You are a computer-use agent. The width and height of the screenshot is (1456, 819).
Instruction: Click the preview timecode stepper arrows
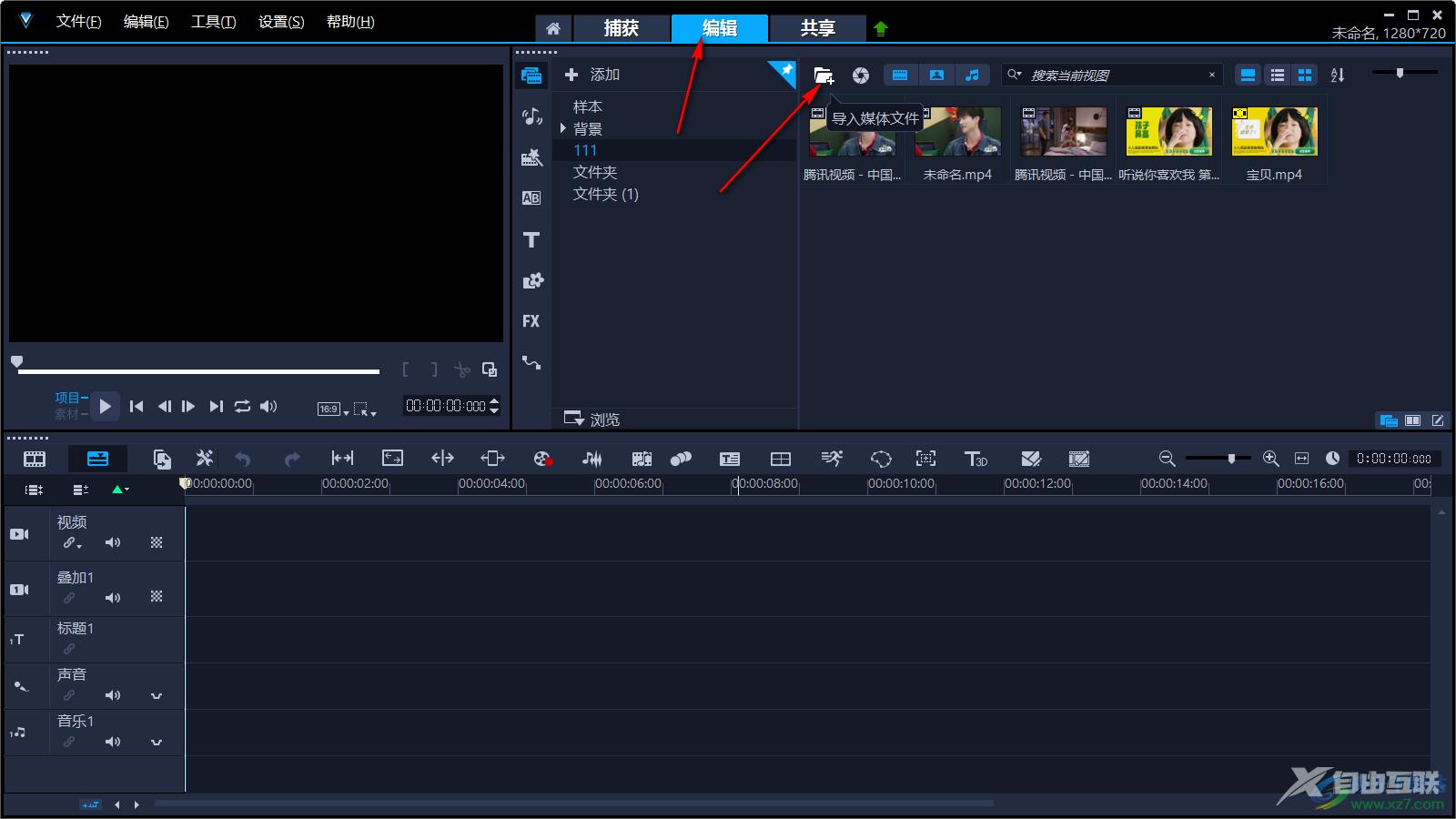point(494,406)
